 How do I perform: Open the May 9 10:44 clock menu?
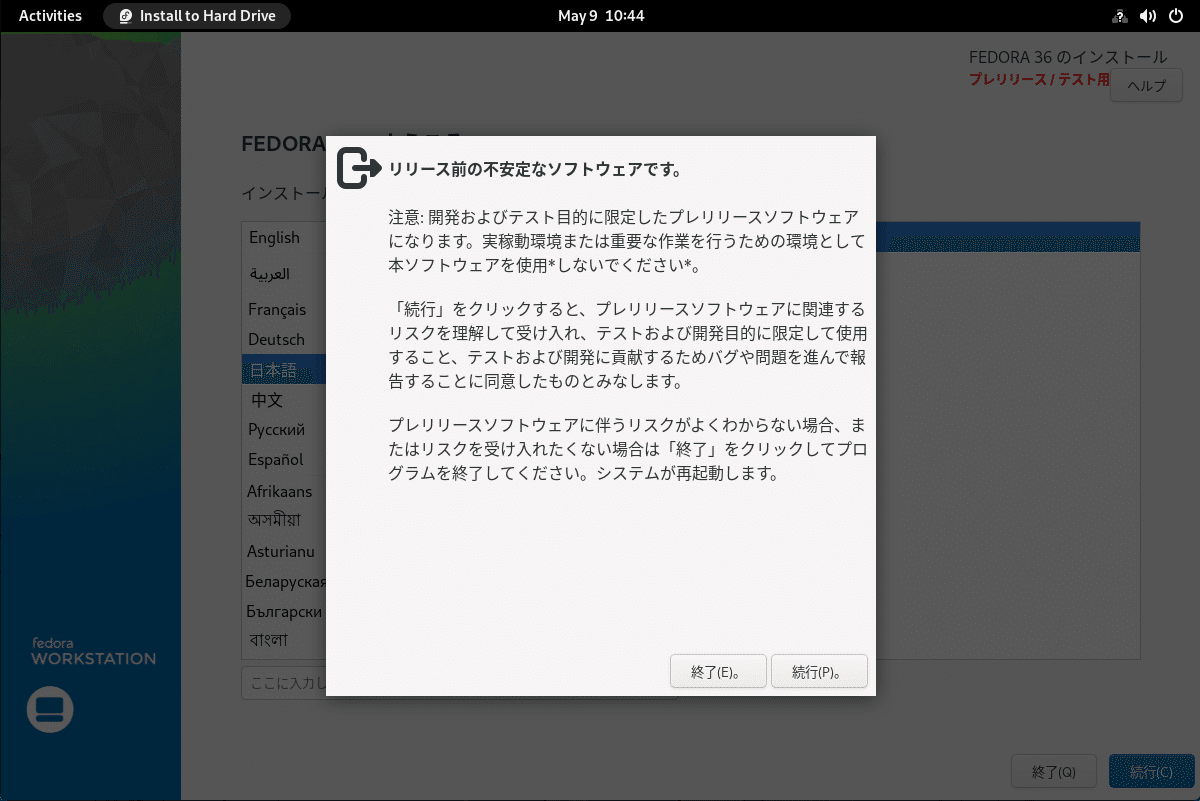(600, 16)
